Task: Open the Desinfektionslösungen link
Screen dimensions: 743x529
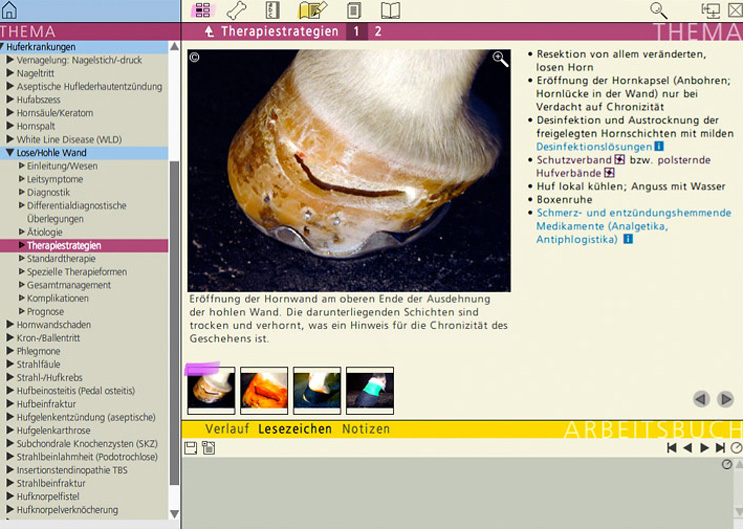Action: click(594, 146)
